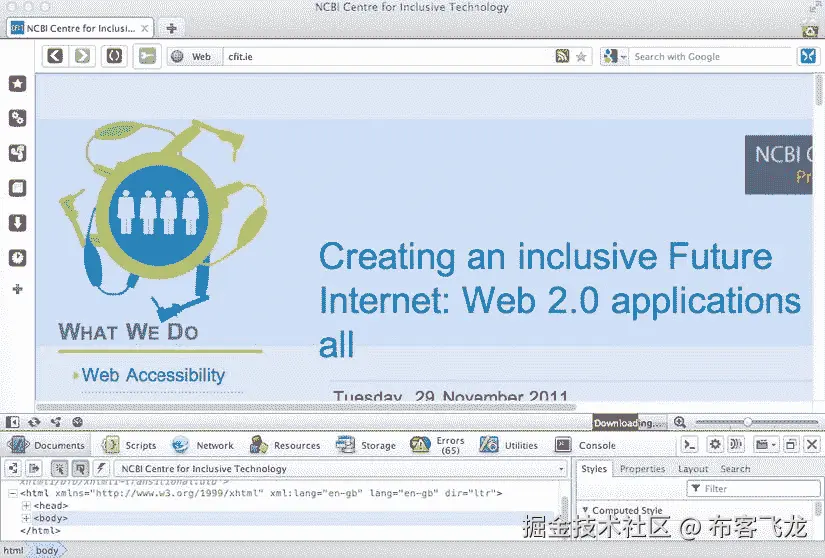The height and width of the screenshot is (558, 825).
Task: Go back with the Back arrow button
Action: [x=55, y=56]
